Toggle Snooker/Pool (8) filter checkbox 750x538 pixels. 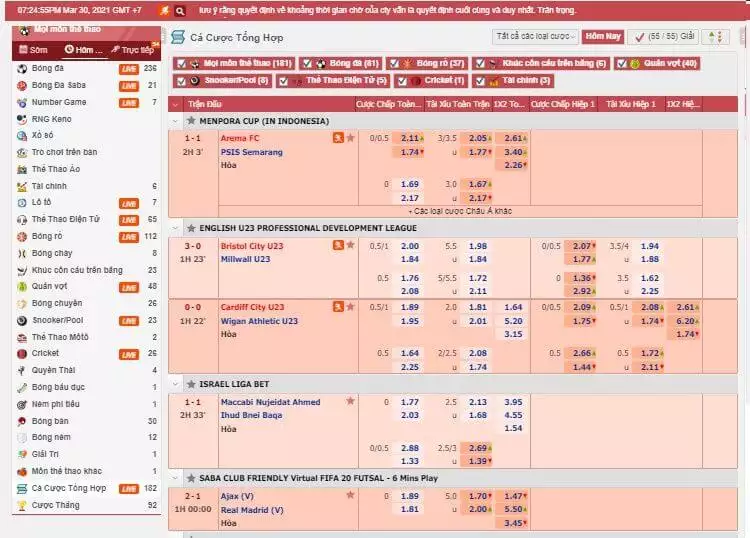pyautogui.click(x=181, y=81)
